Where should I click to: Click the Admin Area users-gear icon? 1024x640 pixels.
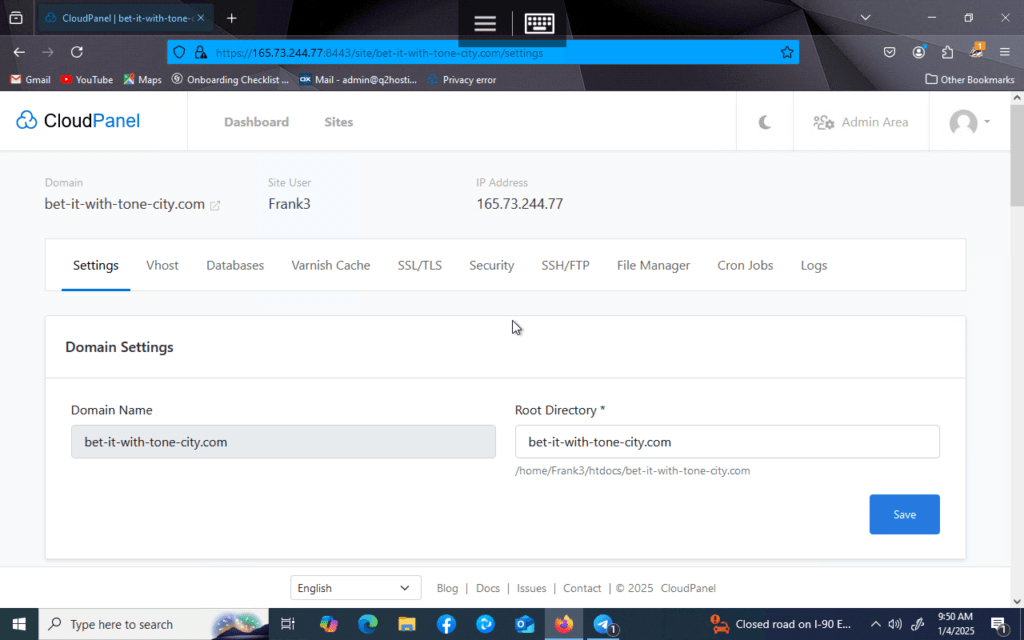[824, 122]
